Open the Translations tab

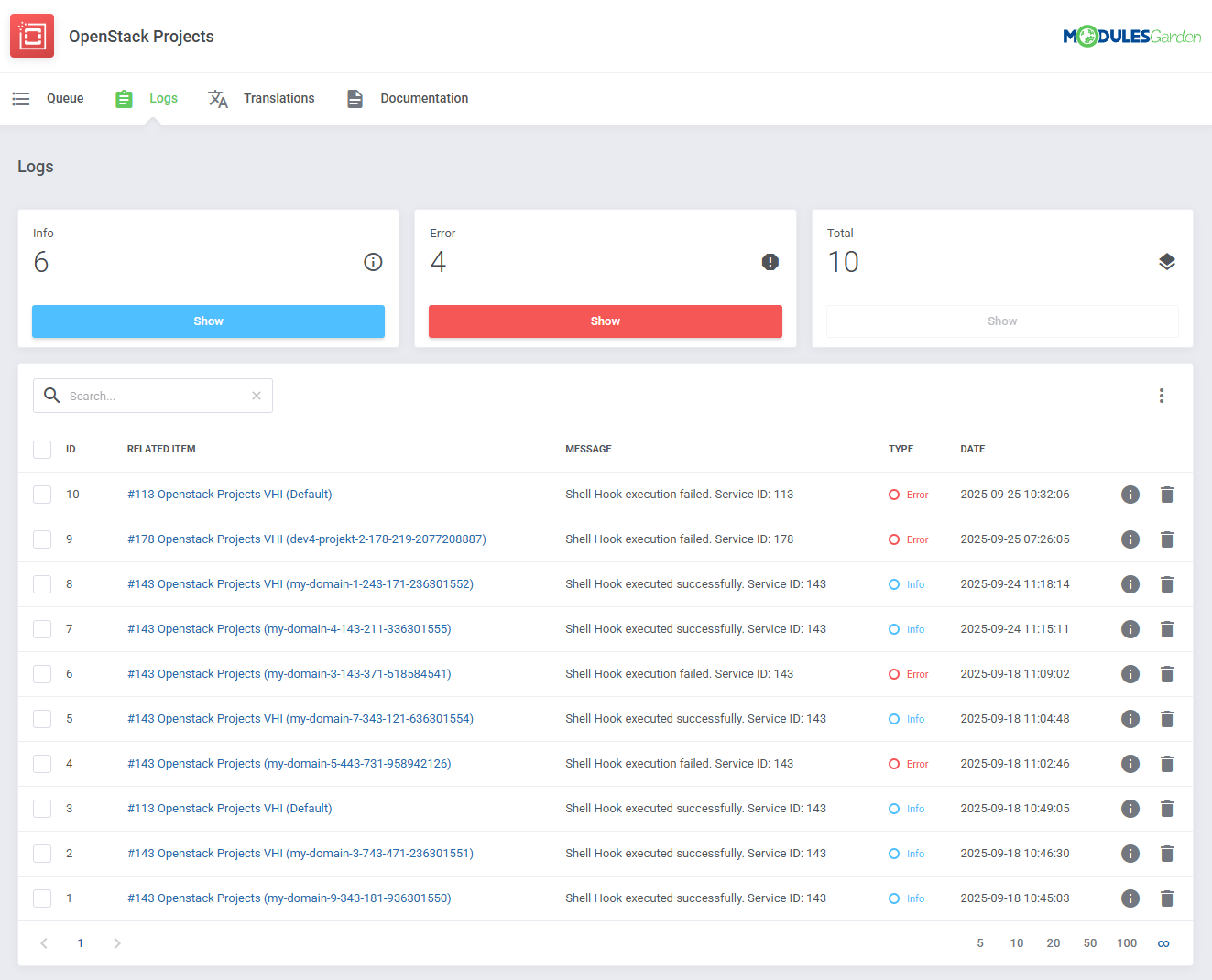278,98
